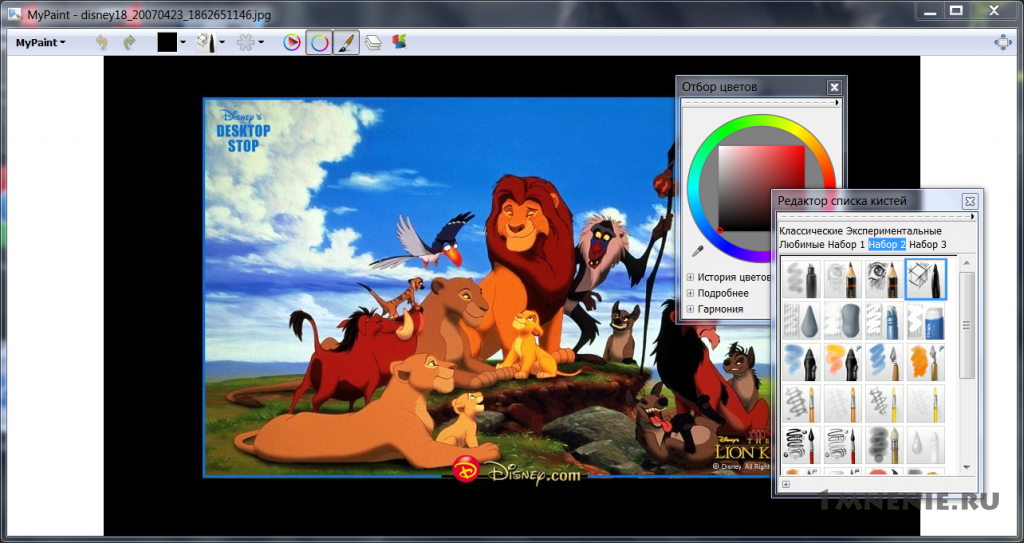Viewport: 1024px width, 543px height.
Task: Select the eye drawing pencil brush
Action: 884,280
